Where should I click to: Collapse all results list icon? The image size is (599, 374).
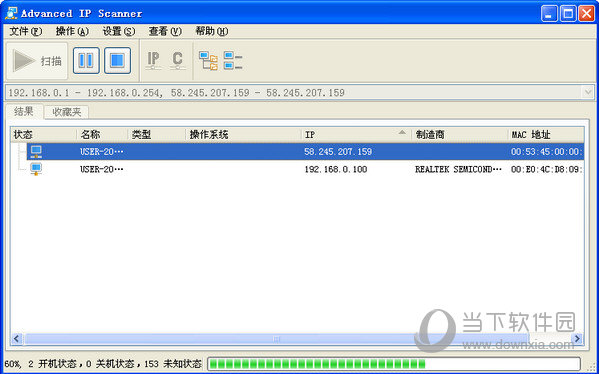tap(233, 61)
